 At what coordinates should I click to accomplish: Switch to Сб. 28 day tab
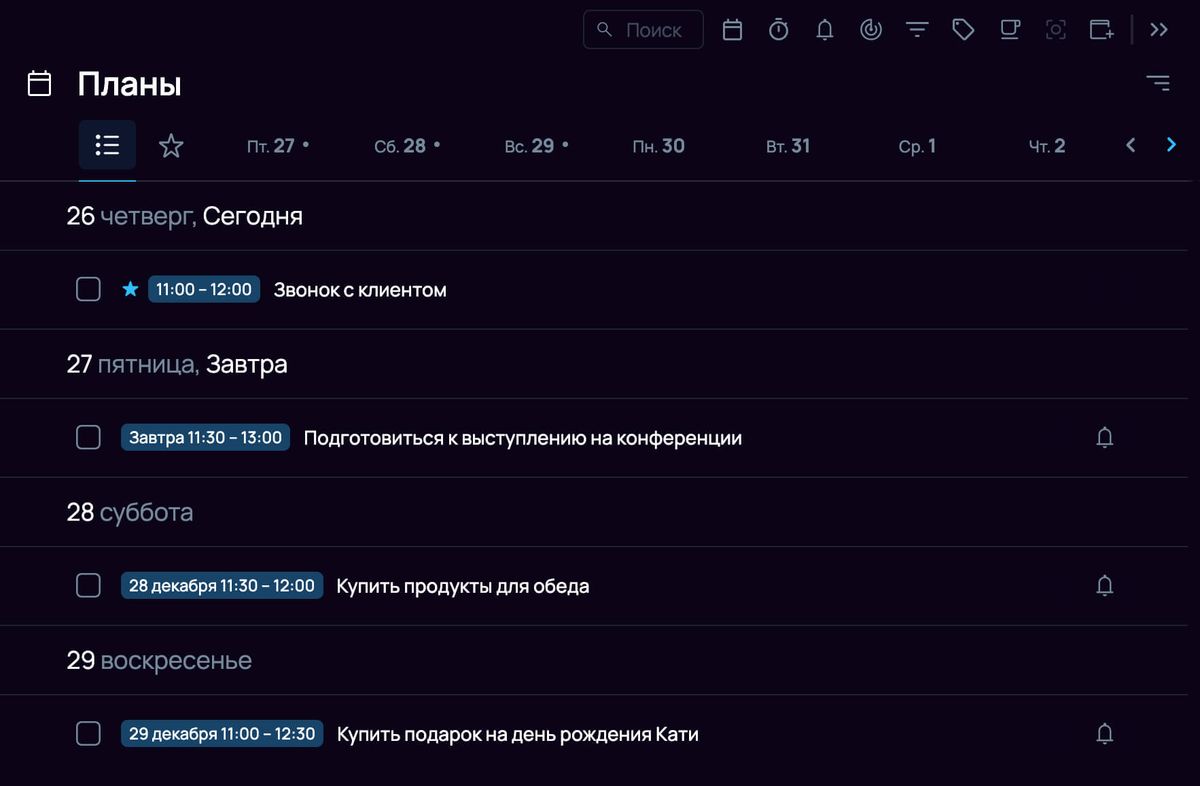404,145
